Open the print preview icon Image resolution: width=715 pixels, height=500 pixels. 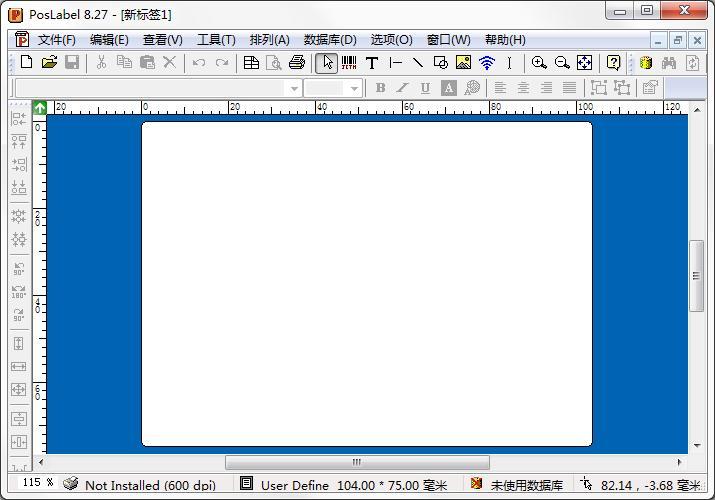(274, 63)
